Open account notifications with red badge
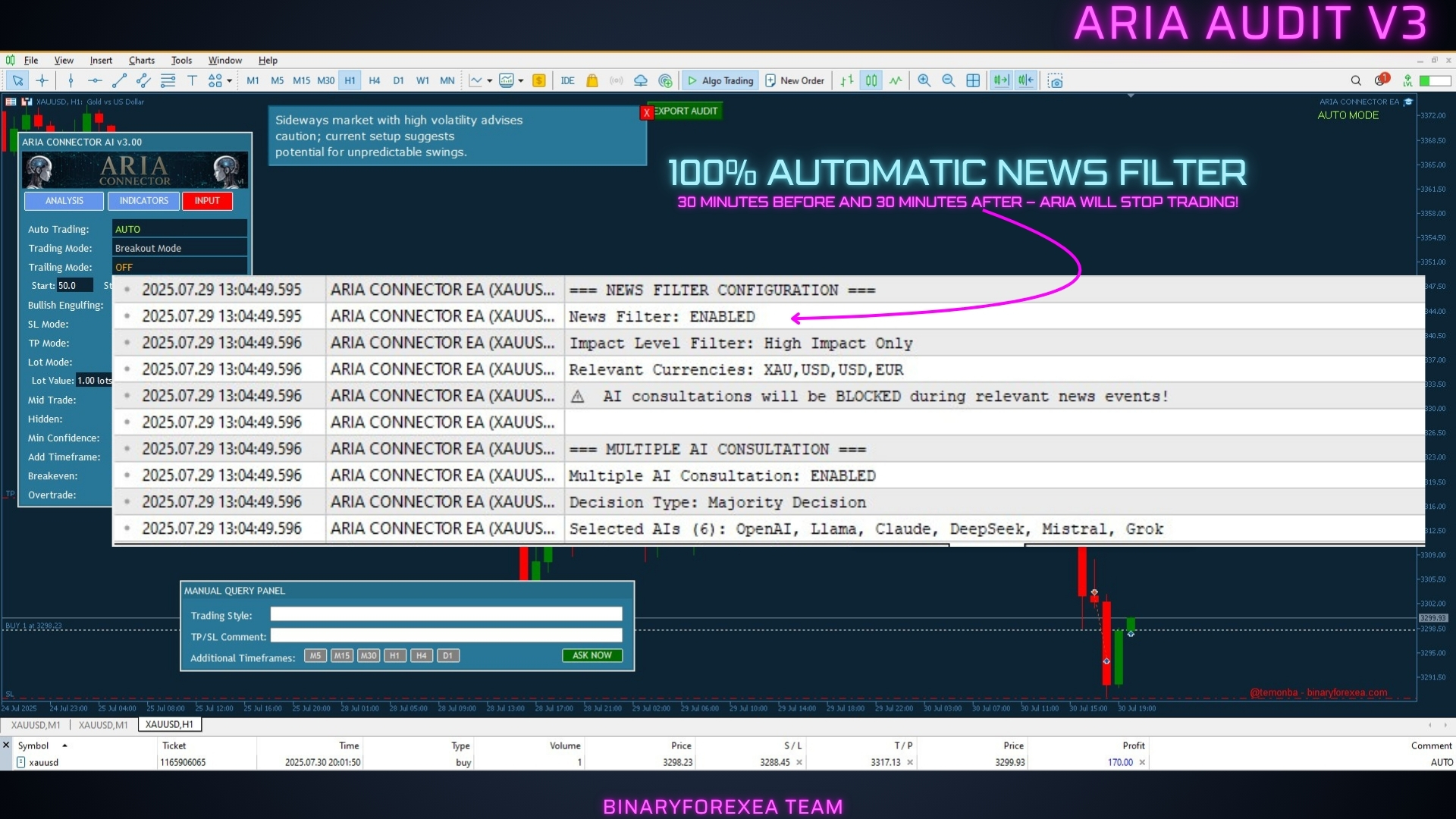The width and height of the screenshot is (1456, 819). pyautogui.click(x=1382, y=80)
